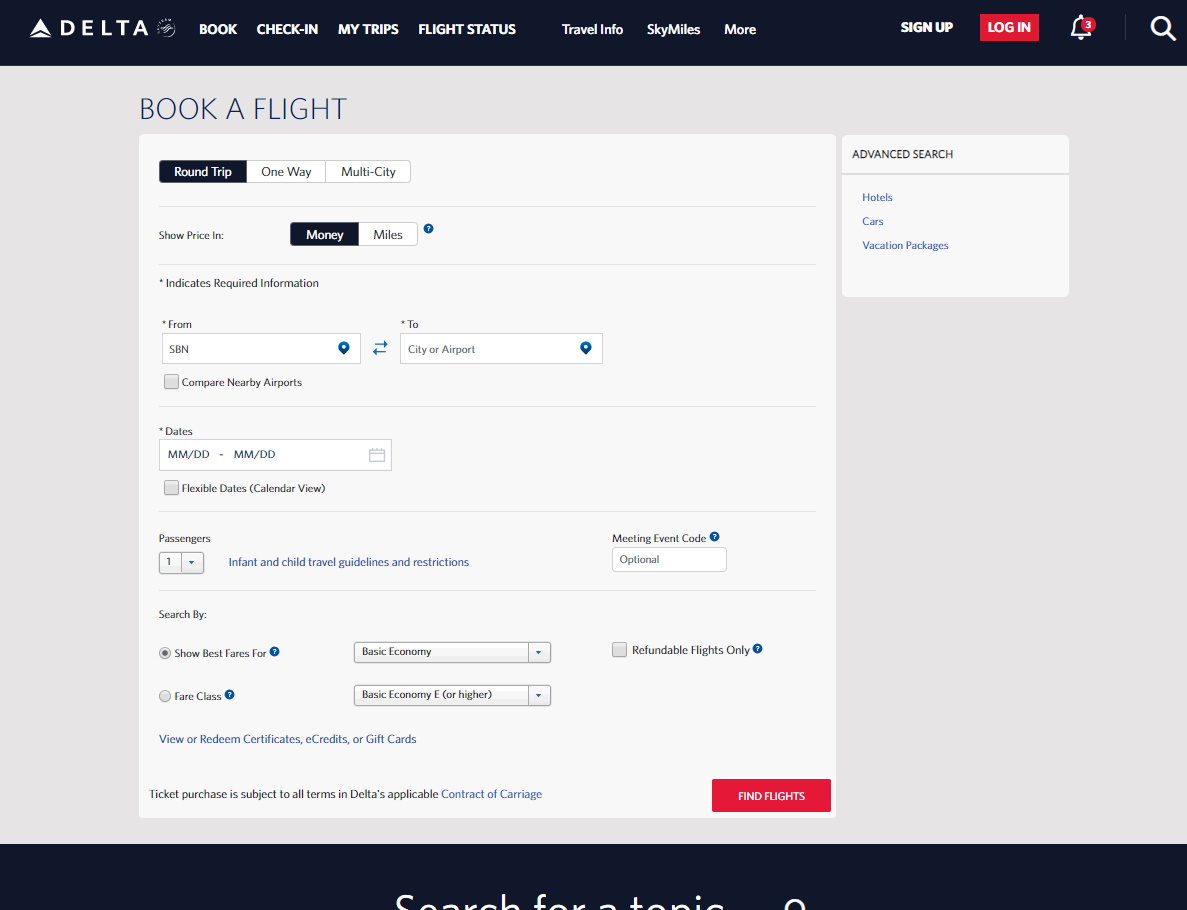
Task: Open the CHECK-IN menu
Action: pos(287,30)
